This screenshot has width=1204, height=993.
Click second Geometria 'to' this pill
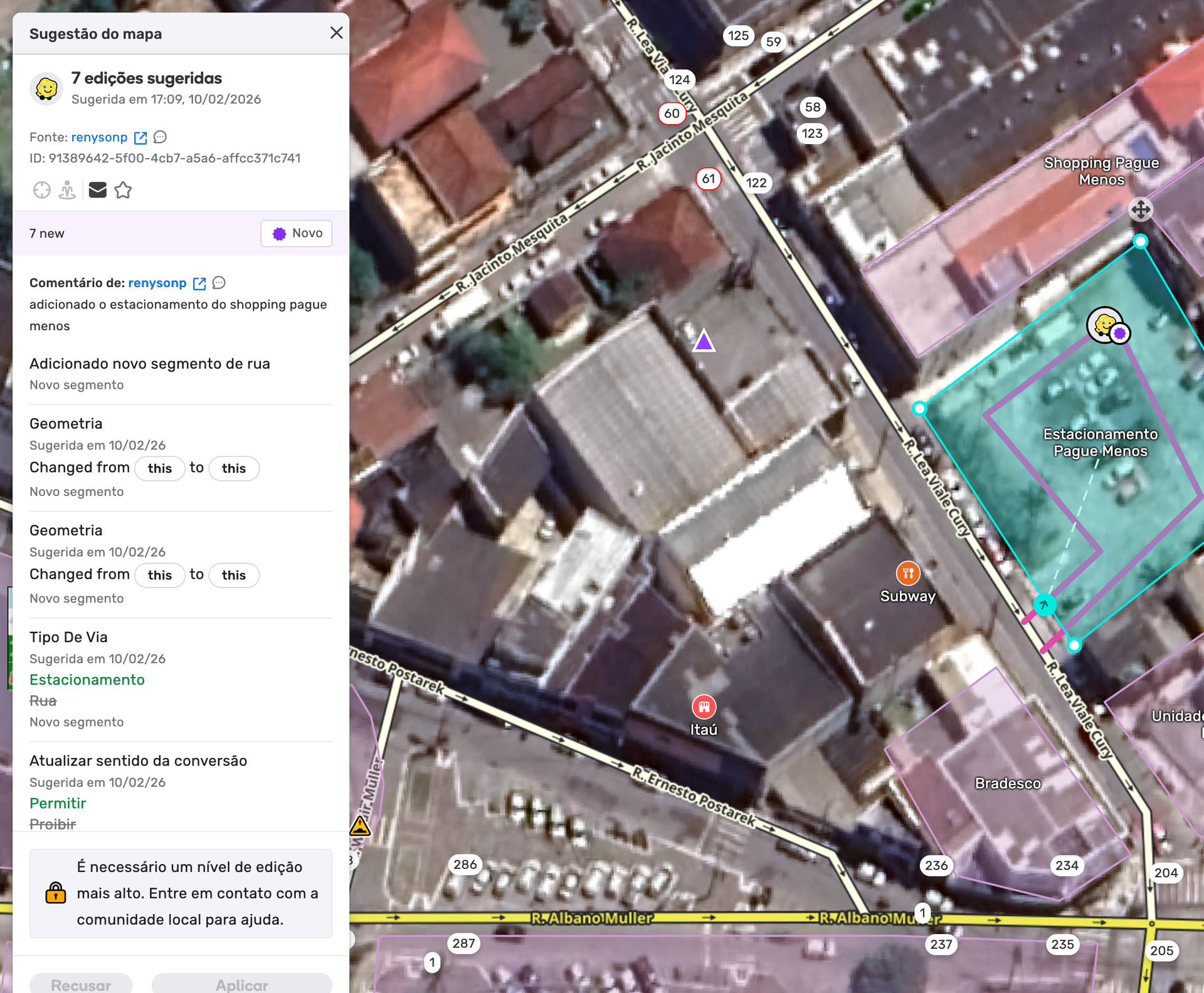point(233,575)
